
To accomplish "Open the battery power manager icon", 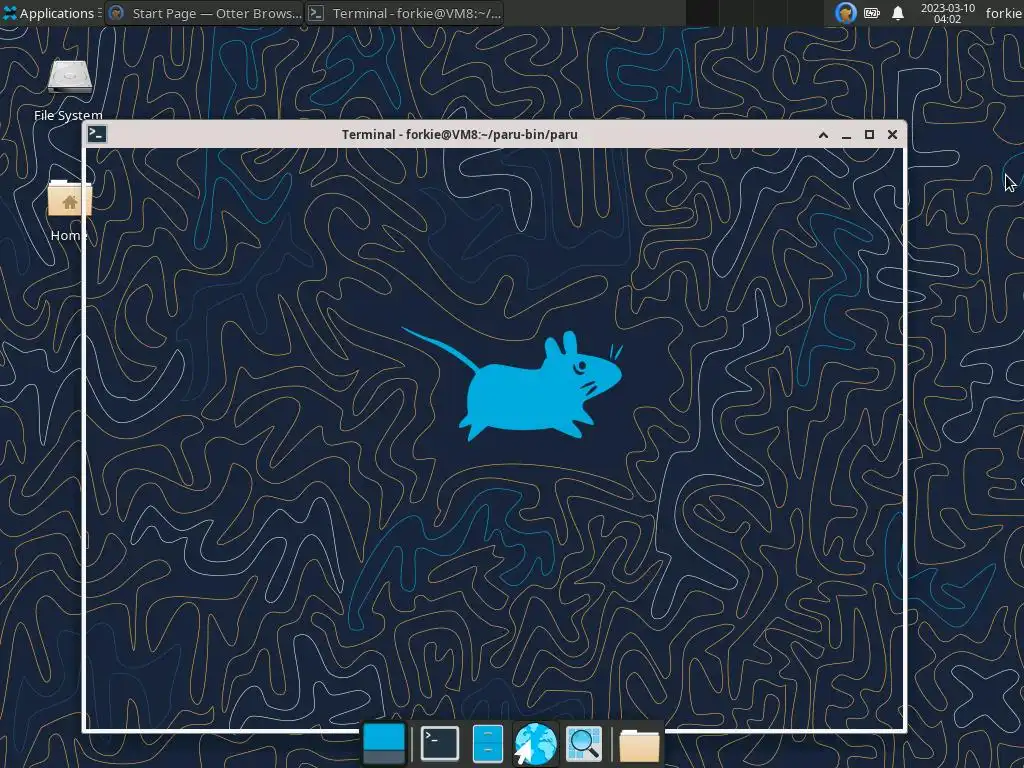I will tap(872, 13).
